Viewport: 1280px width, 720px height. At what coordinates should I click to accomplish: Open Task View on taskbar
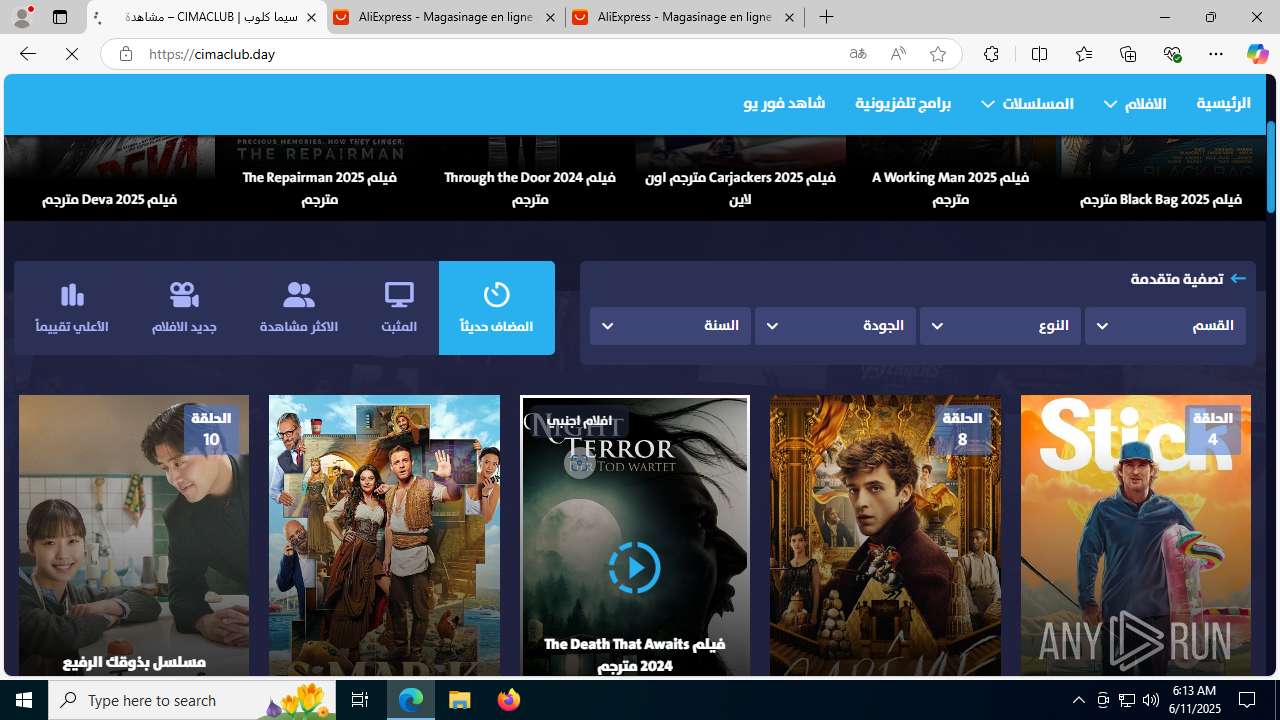pos(360,700)
